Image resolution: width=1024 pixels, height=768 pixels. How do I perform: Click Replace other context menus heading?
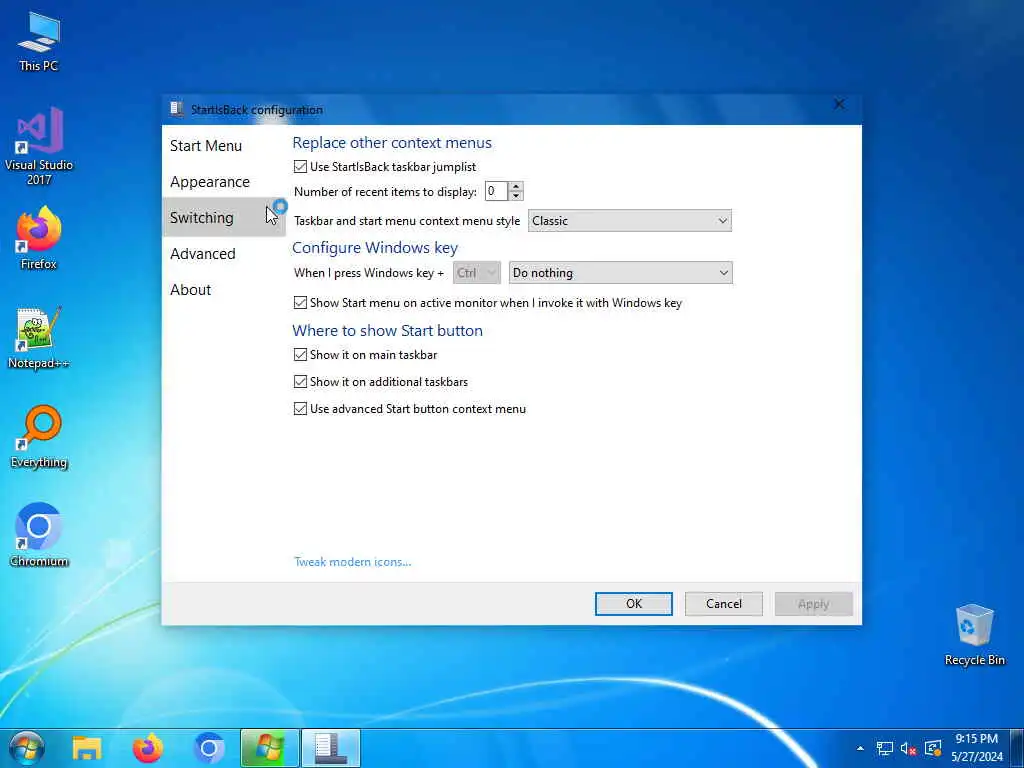pyautogui.click(x=392, y=143)
